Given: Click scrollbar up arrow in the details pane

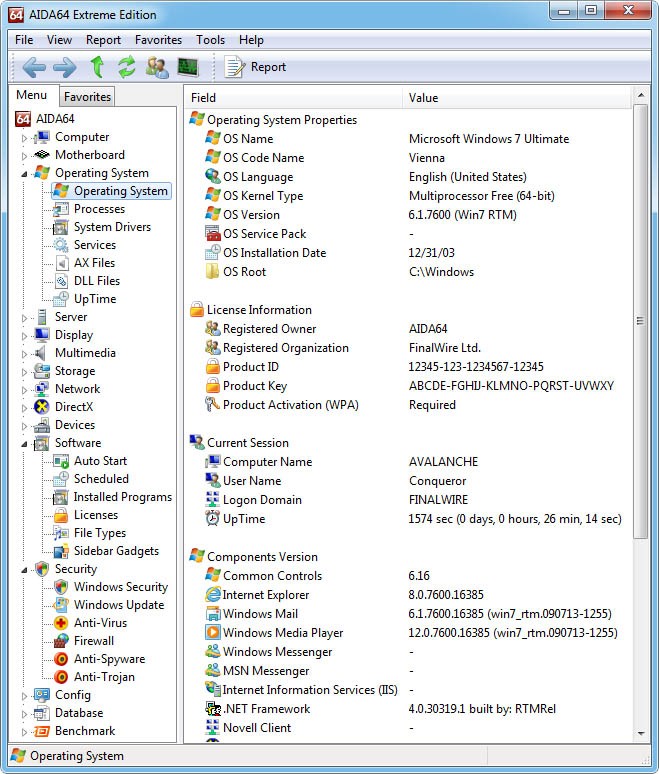Looking at the screenshot, I should 641,95.
